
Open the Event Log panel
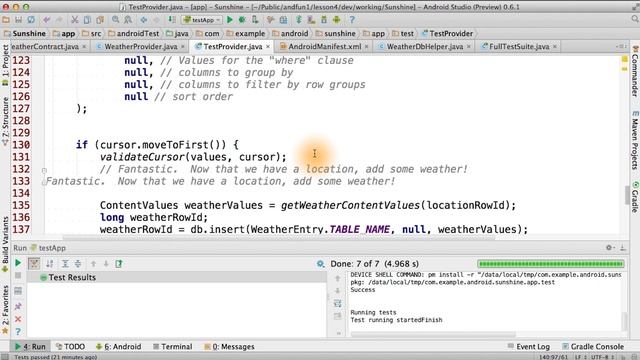[529, 347]
